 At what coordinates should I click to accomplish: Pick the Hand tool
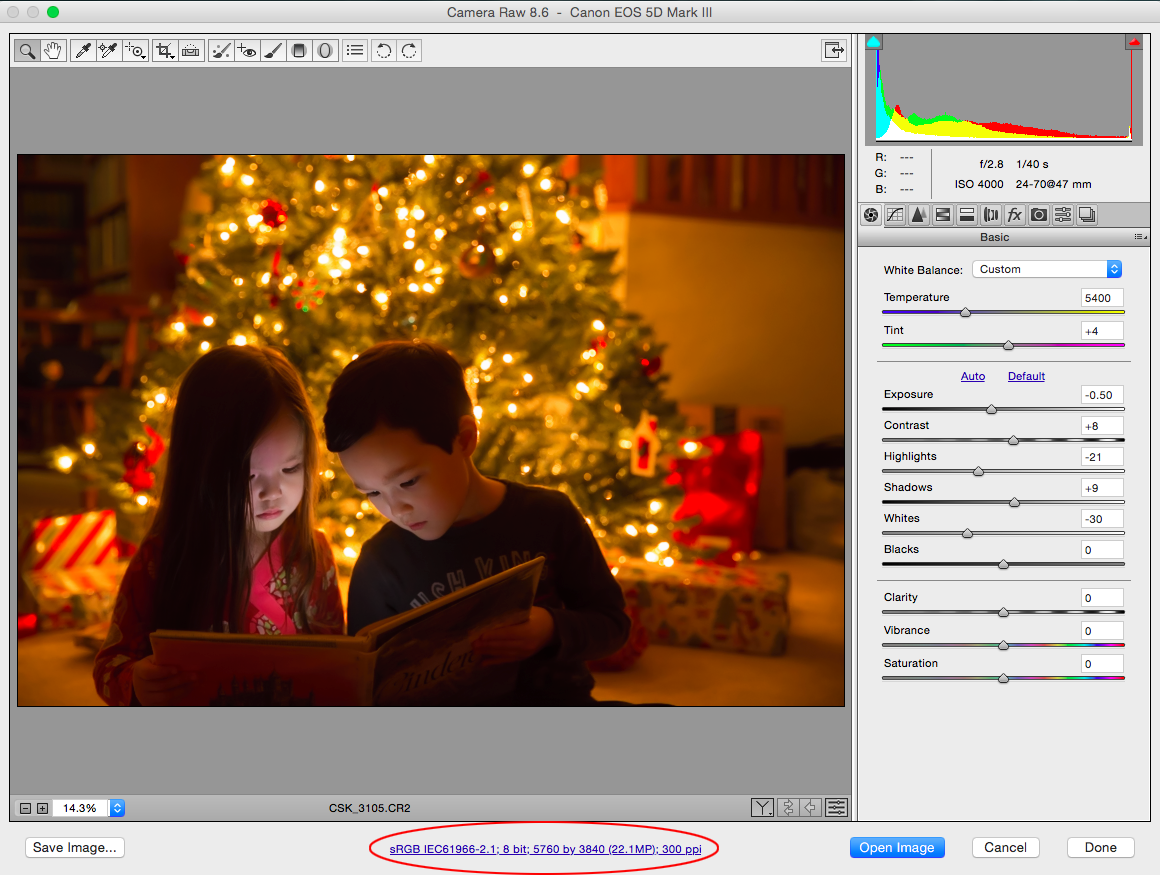point(53,50)
